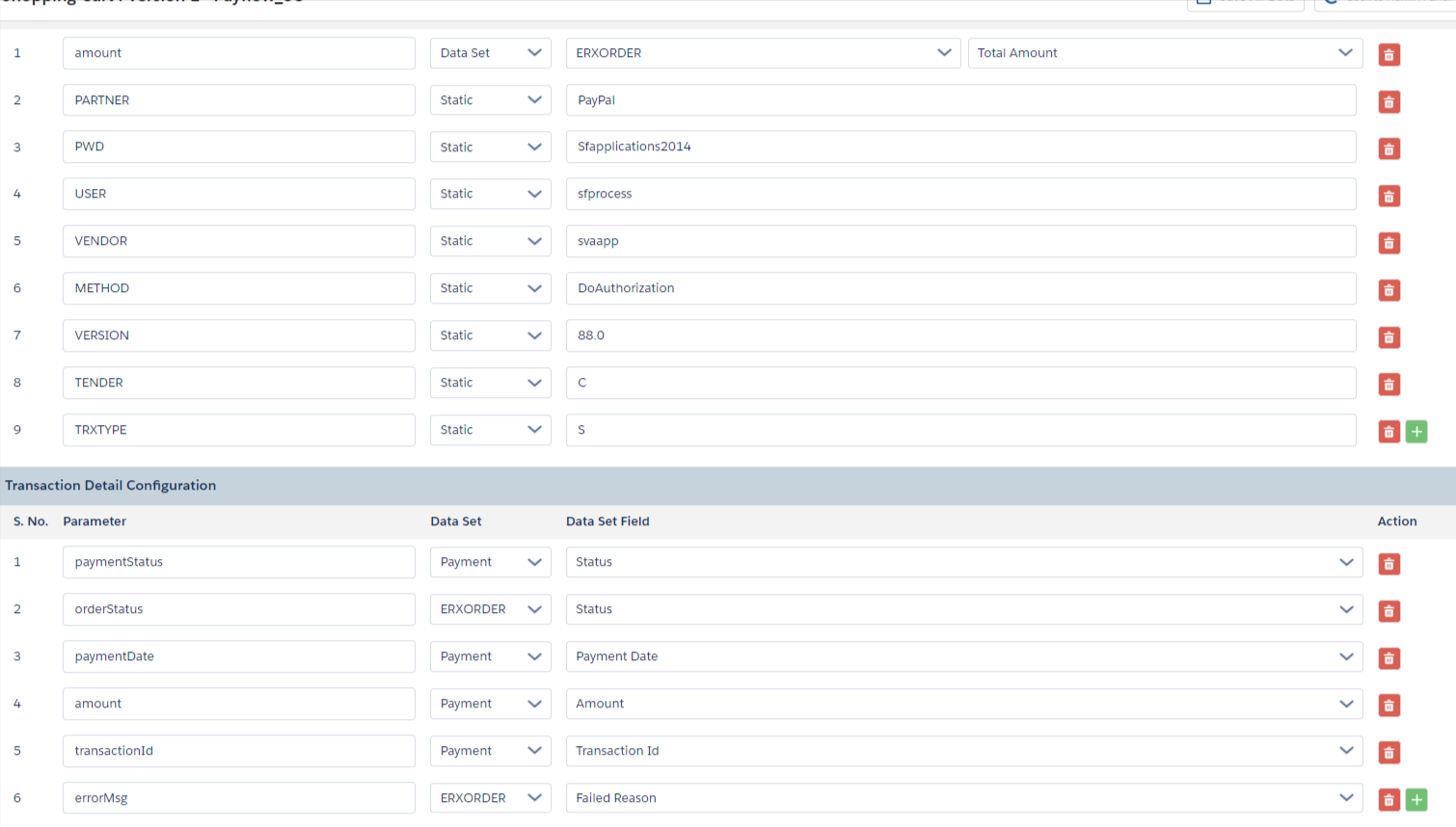Add new row after TRXTYPE parameter

click(x=1416, y=432)
